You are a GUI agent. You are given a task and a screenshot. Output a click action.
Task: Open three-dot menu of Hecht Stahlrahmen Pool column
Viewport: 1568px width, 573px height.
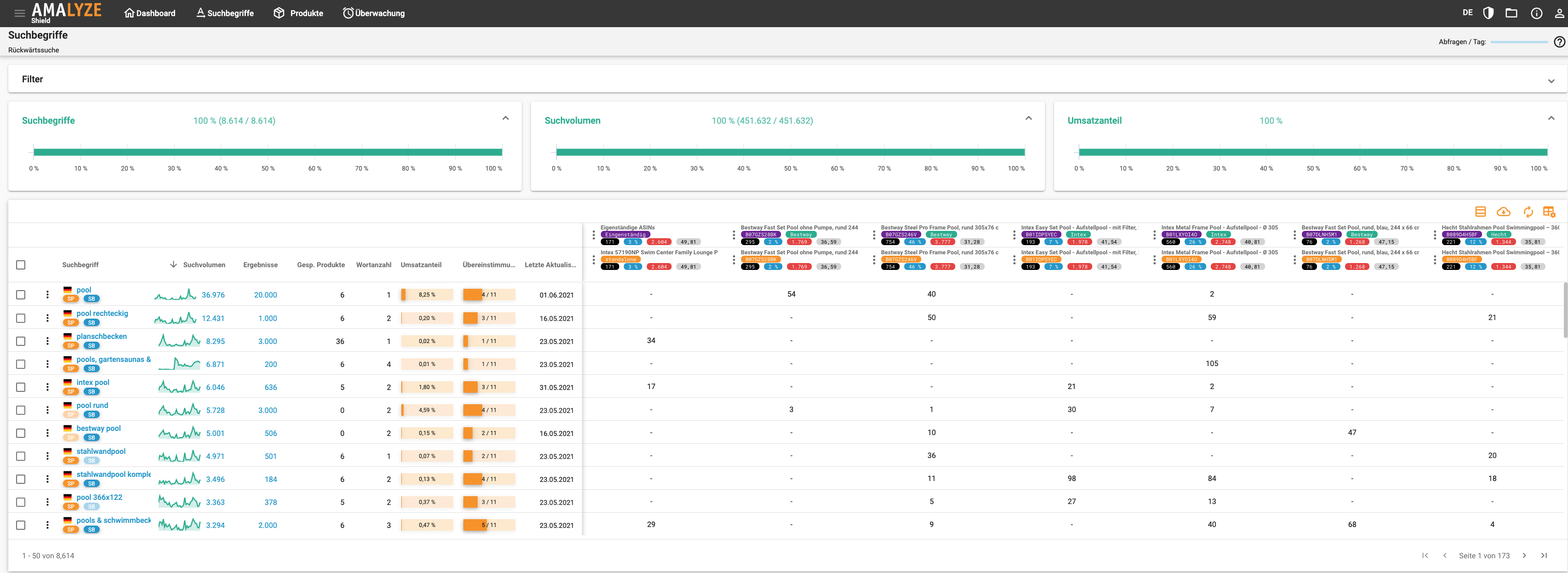tap(1435, 235)
